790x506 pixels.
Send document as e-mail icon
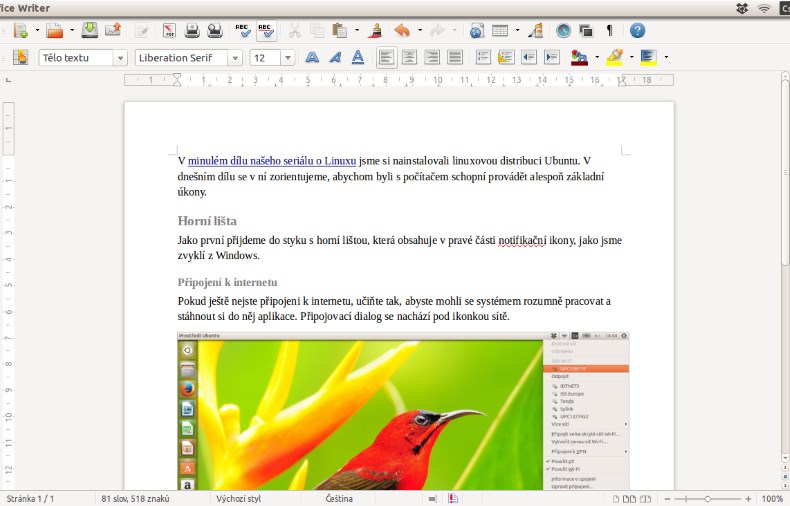click(x=113, y=30)
